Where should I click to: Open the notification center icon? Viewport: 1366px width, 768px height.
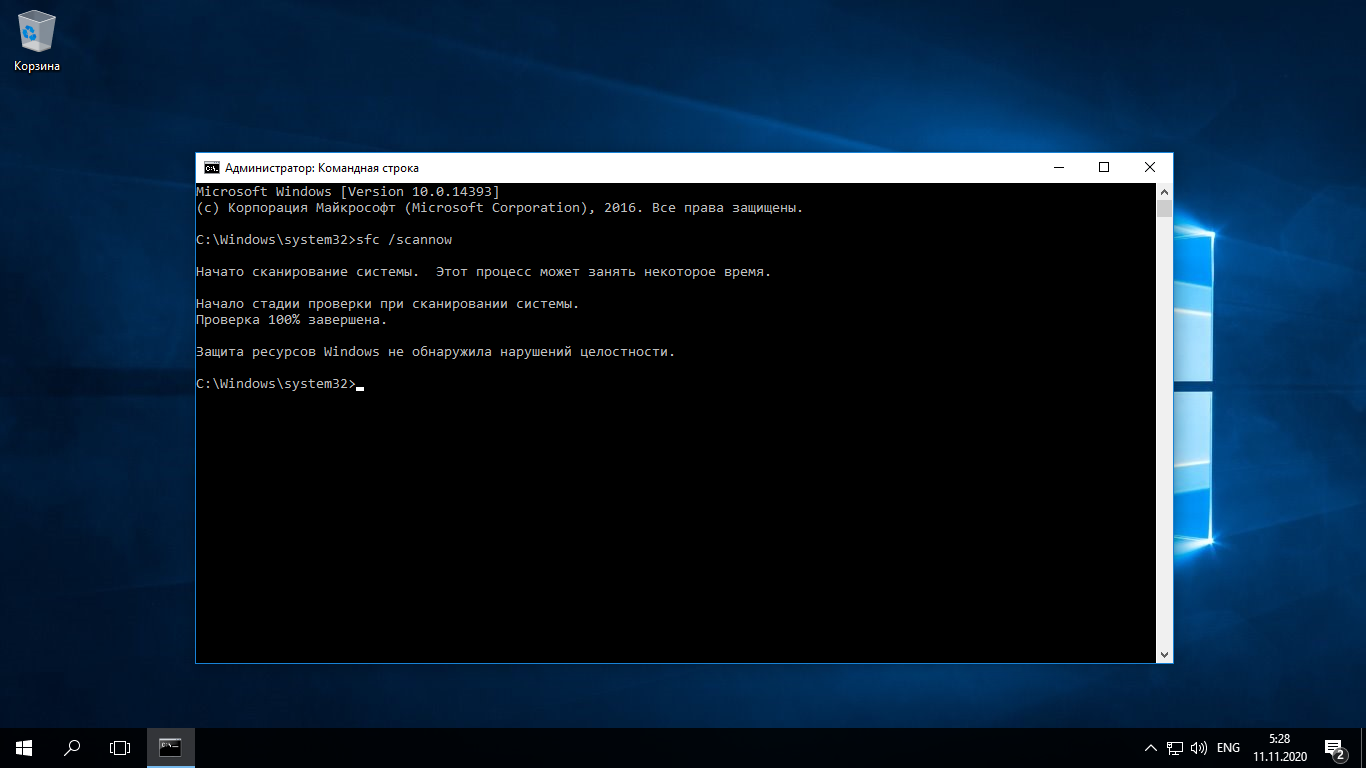tap(1334, 748)
